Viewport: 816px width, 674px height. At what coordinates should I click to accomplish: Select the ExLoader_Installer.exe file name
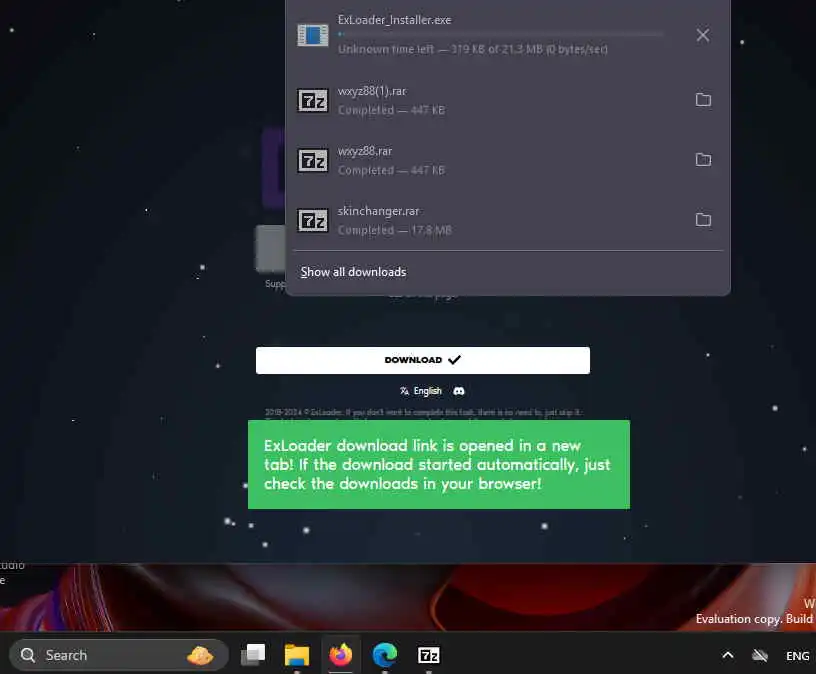(x=394, y=20)
